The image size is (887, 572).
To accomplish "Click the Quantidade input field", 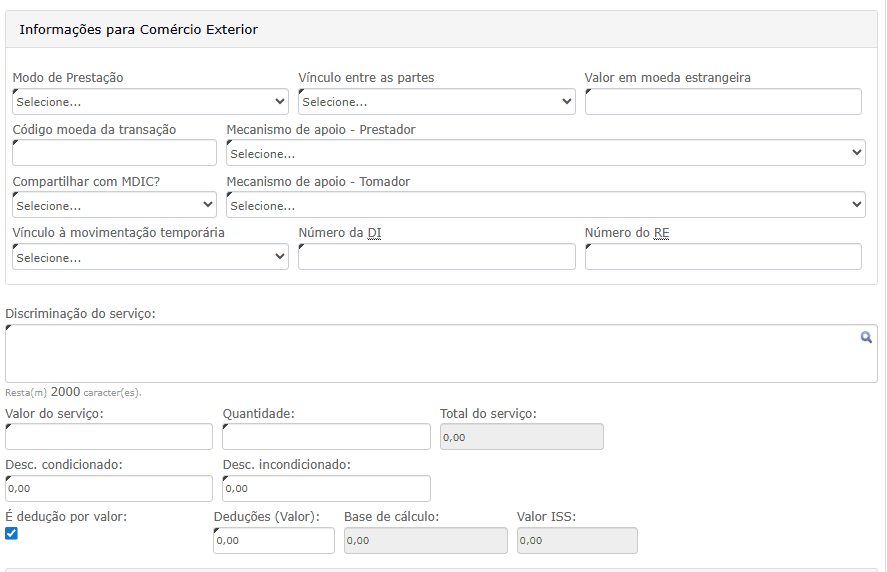I will click(x=326, y=437).
